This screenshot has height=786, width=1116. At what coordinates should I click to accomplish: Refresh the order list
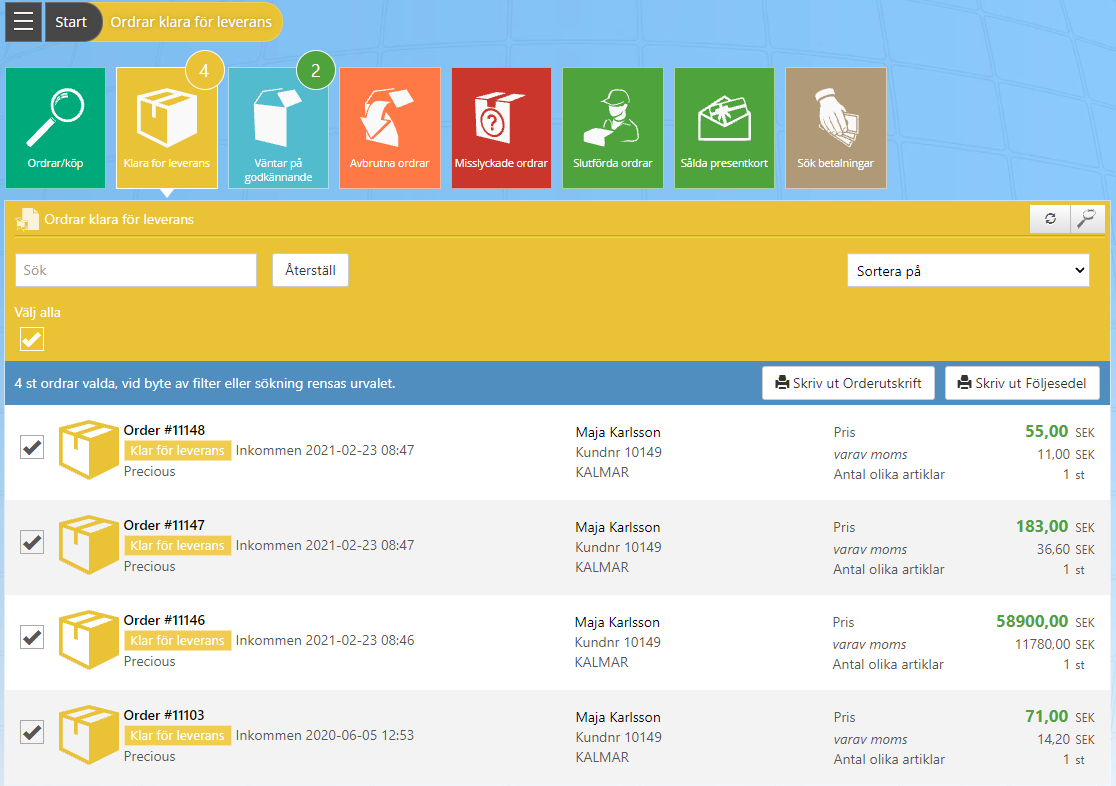(x=1050, y=219)
